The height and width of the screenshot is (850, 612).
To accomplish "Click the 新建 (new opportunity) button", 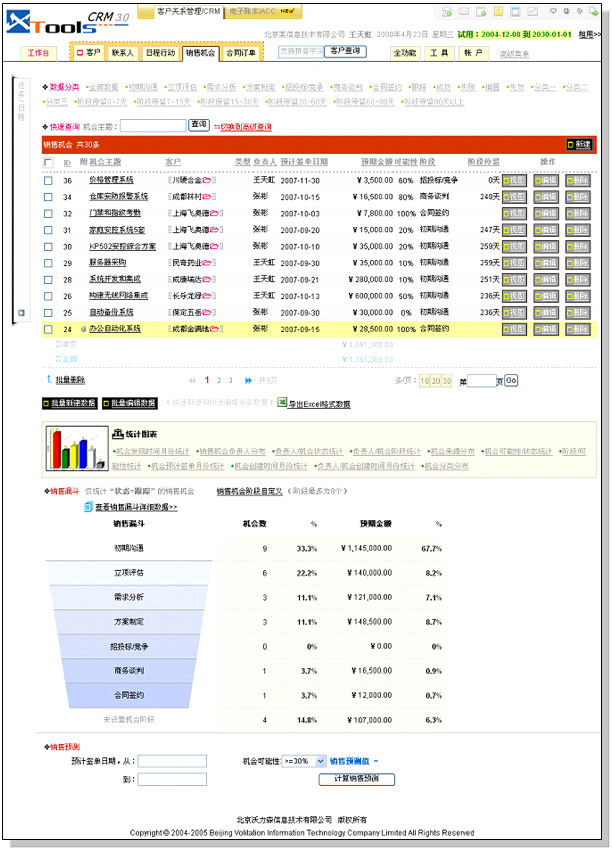I will [x=578, y=144].
